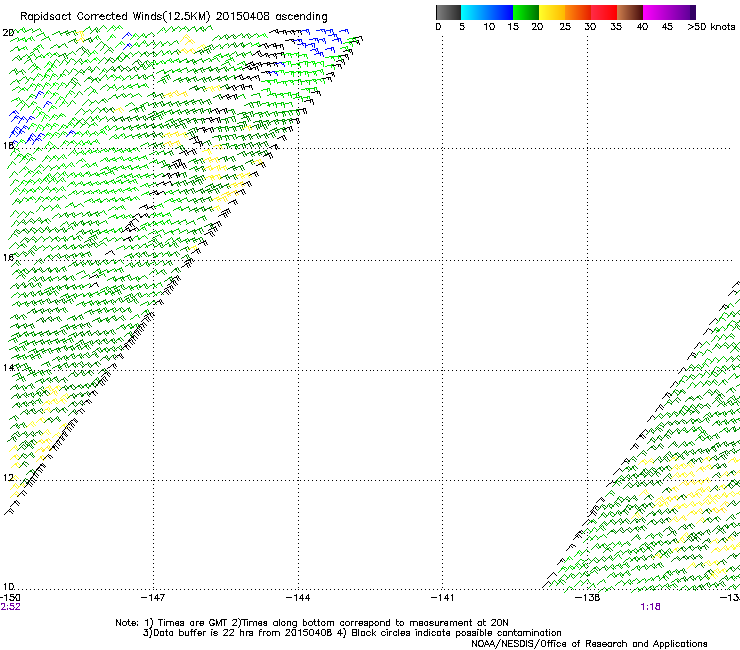Image resolution: width=740 pixels, height=650 pixels.
Task: Click legend tick label '25'
Action: pos(565,27)
